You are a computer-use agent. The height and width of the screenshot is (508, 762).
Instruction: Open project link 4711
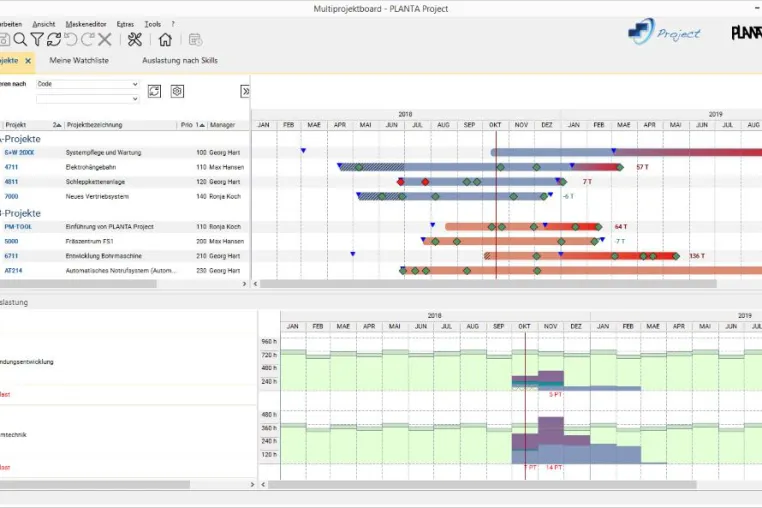click(x=11, y=167)
